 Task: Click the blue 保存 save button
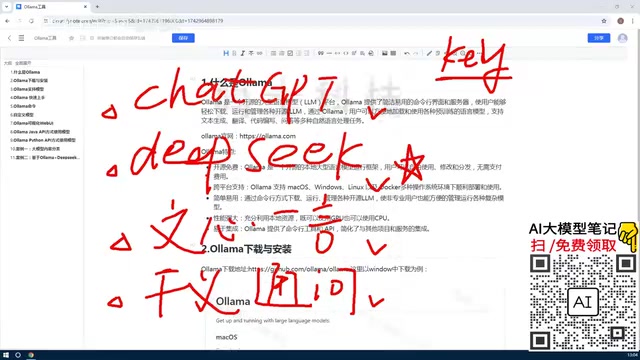[183, 38]
